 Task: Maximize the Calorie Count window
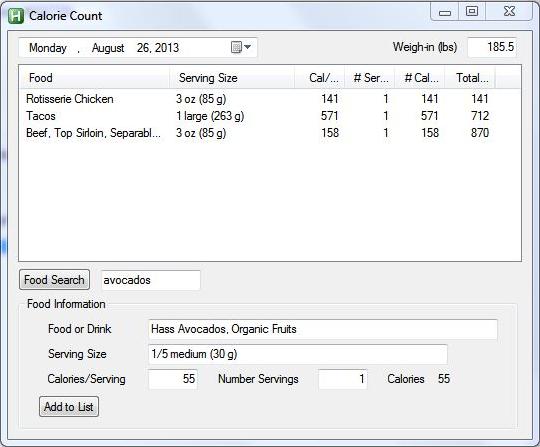[x=472, y=11]
